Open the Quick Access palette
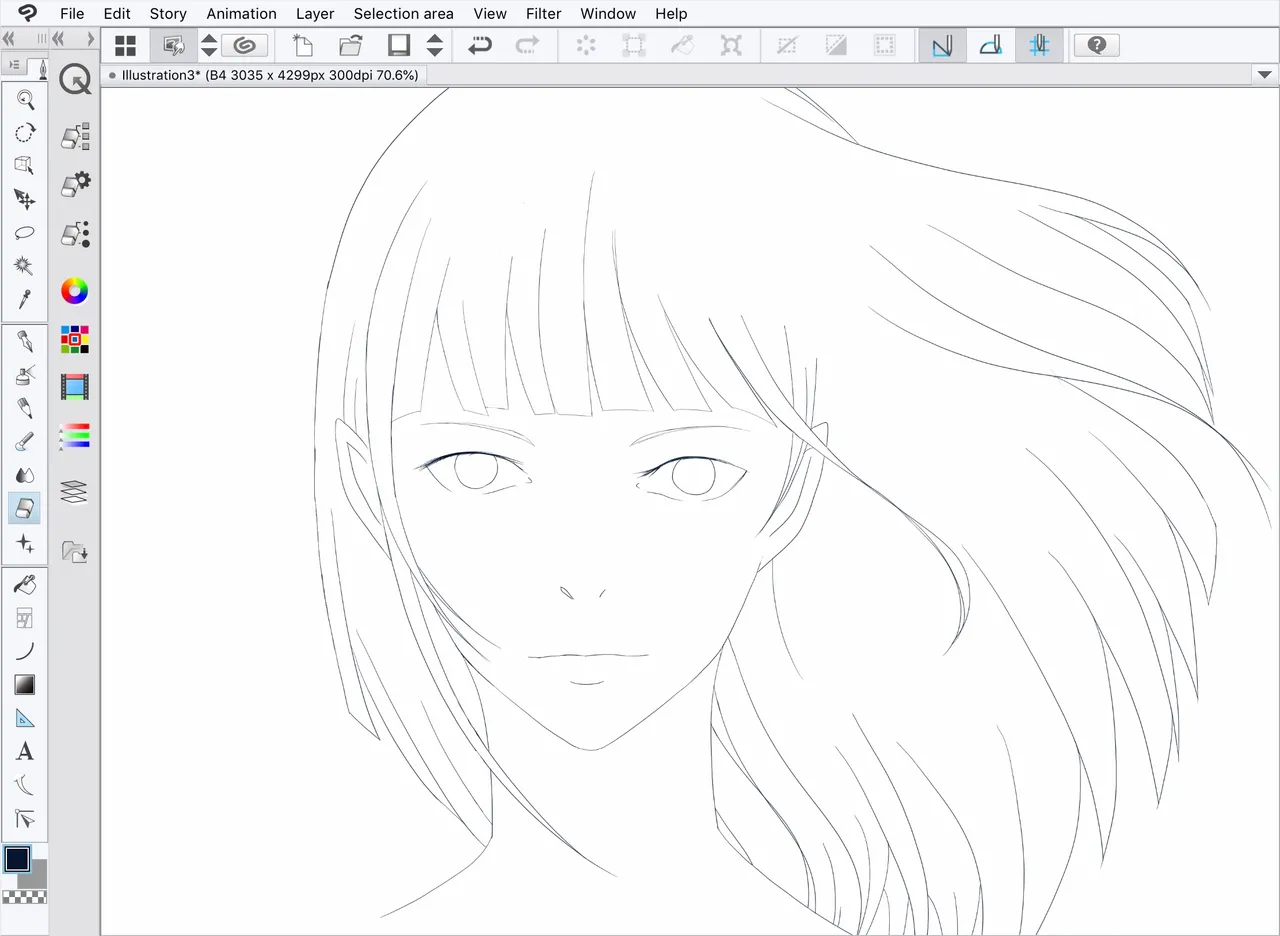This screenshot has height=936, width=1280. coord(75,80)
